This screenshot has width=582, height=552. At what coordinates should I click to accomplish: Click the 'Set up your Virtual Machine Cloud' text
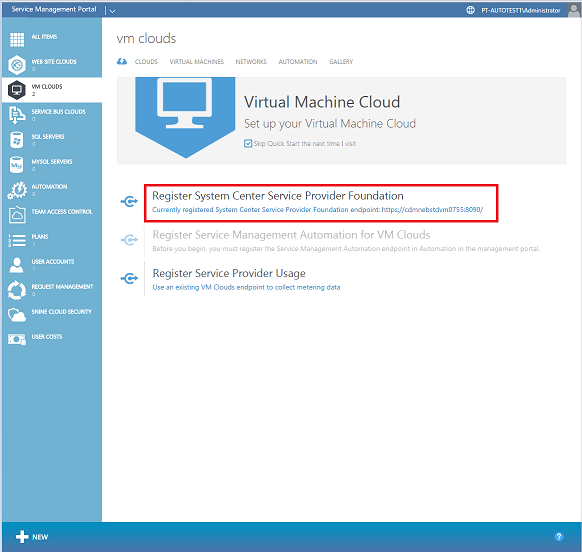click(x=330, y=124)
